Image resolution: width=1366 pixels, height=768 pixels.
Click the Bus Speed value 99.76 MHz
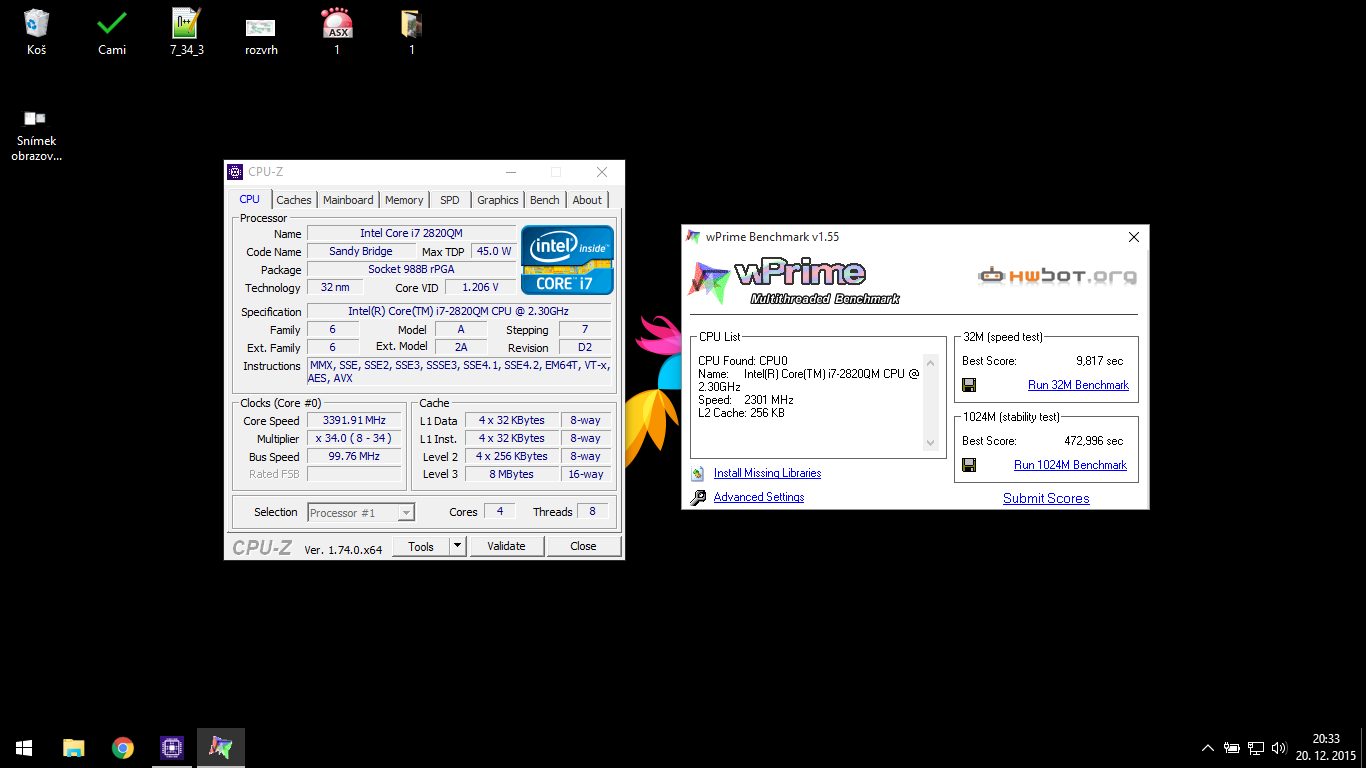point(354,456)
